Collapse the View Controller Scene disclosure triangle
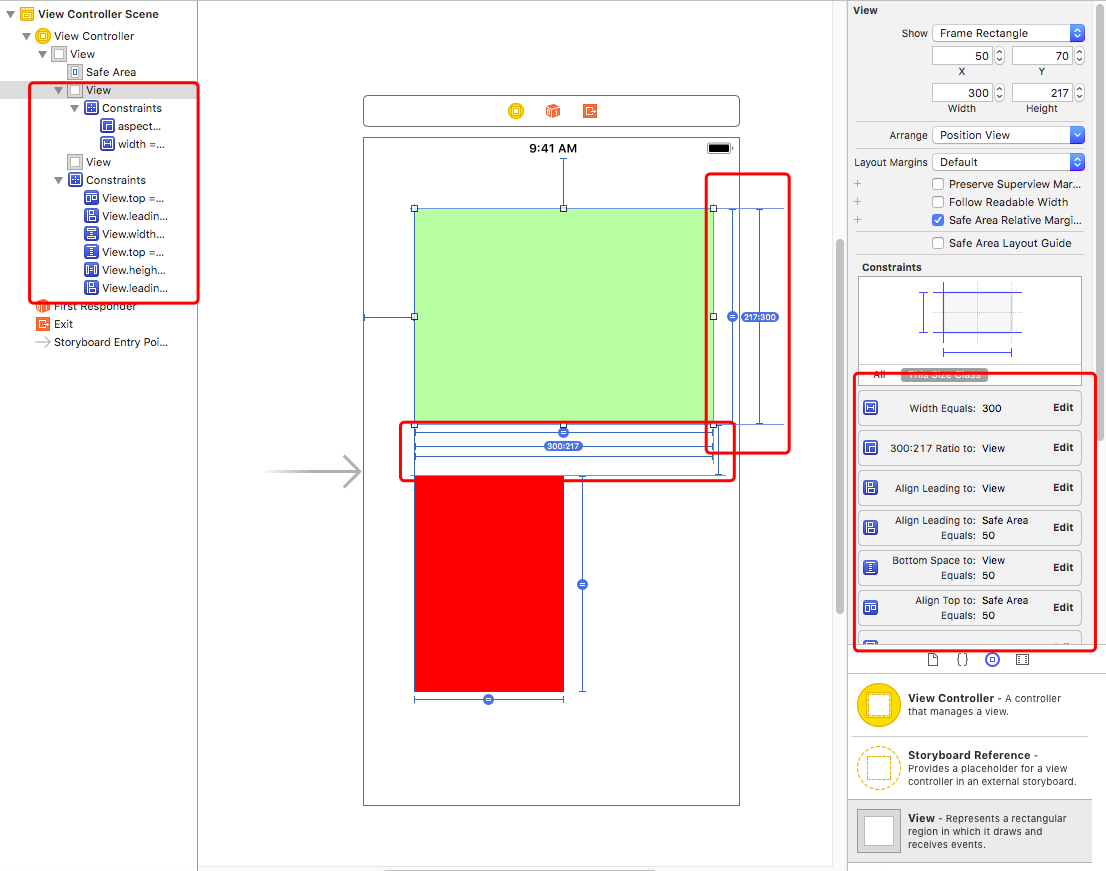Image resolution: width=1106 pixels, height=871 pixels. coord(11,14)
